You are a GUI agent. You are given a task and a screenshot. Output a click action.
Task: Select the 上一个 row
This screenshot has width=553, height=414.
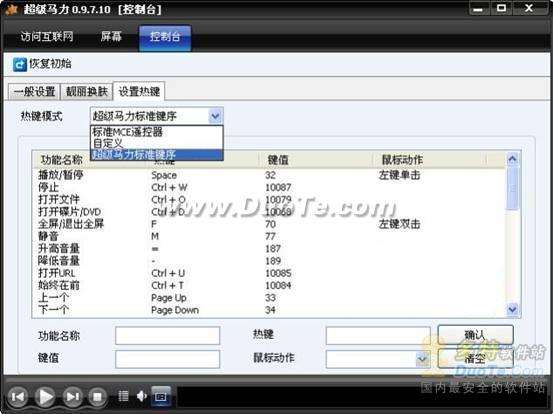269,298
